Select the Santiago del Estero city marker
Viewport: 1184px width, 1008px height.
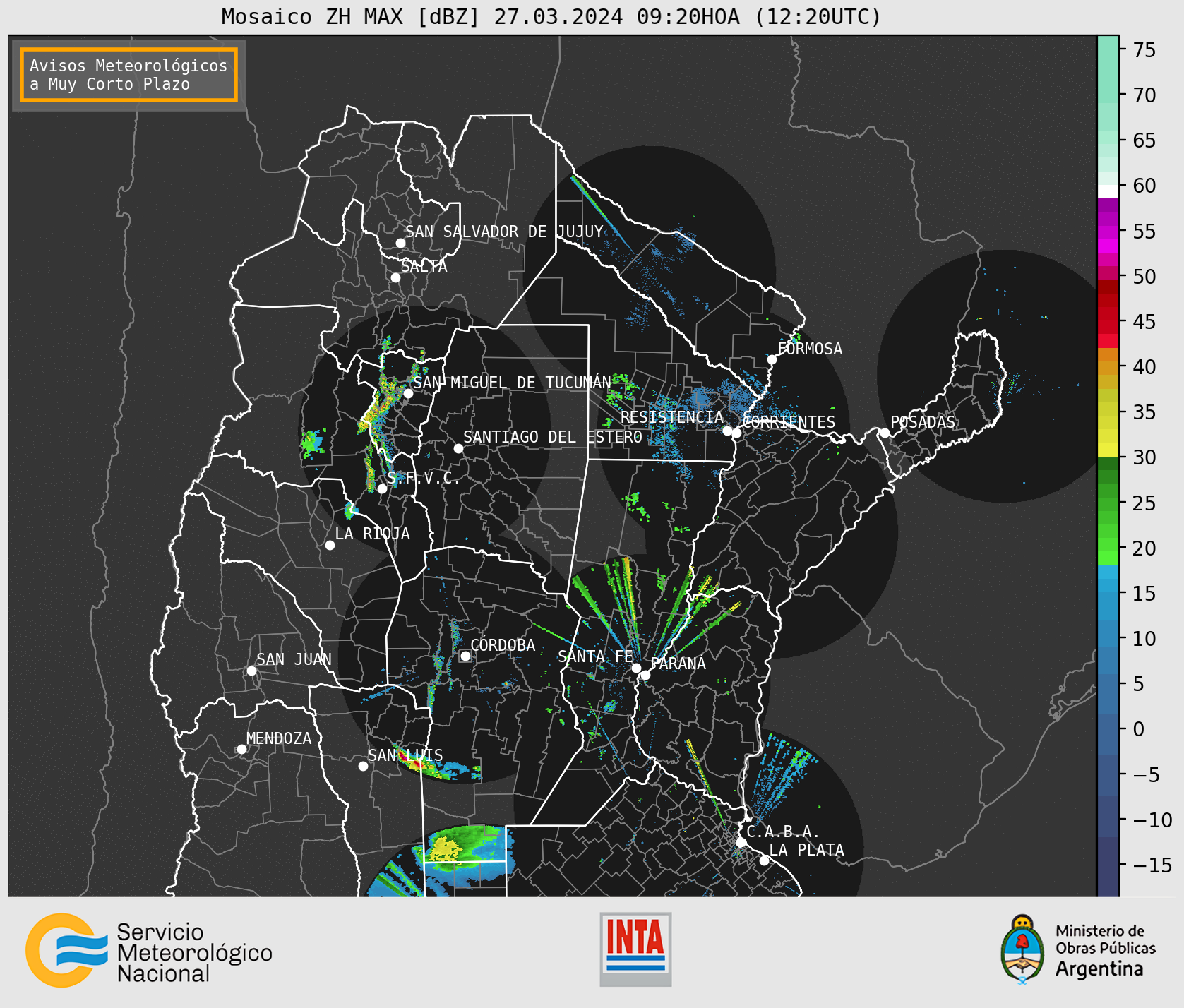coord(458,448)
